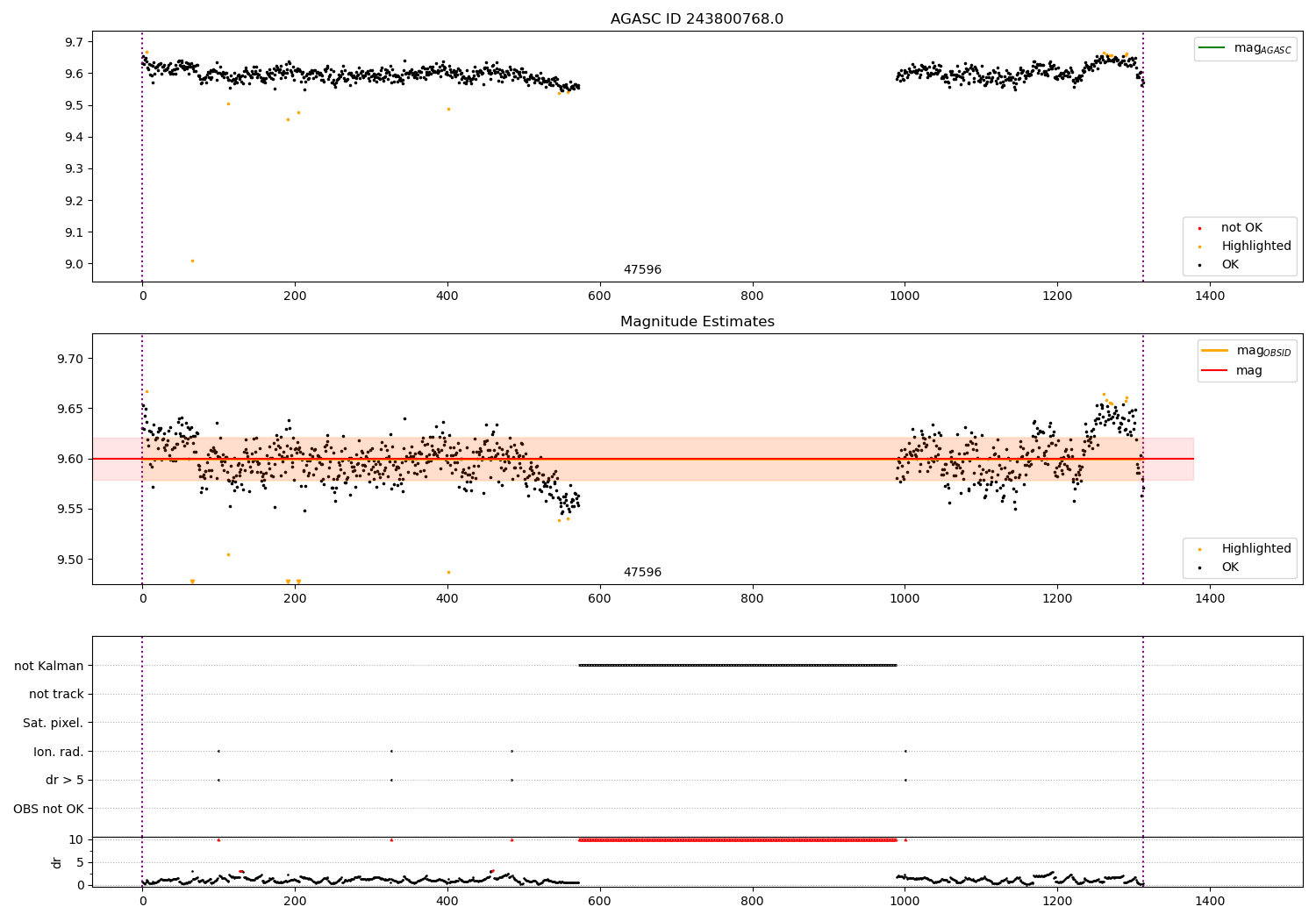Click 'OK' legend entry in top plot

point(1230,264)
